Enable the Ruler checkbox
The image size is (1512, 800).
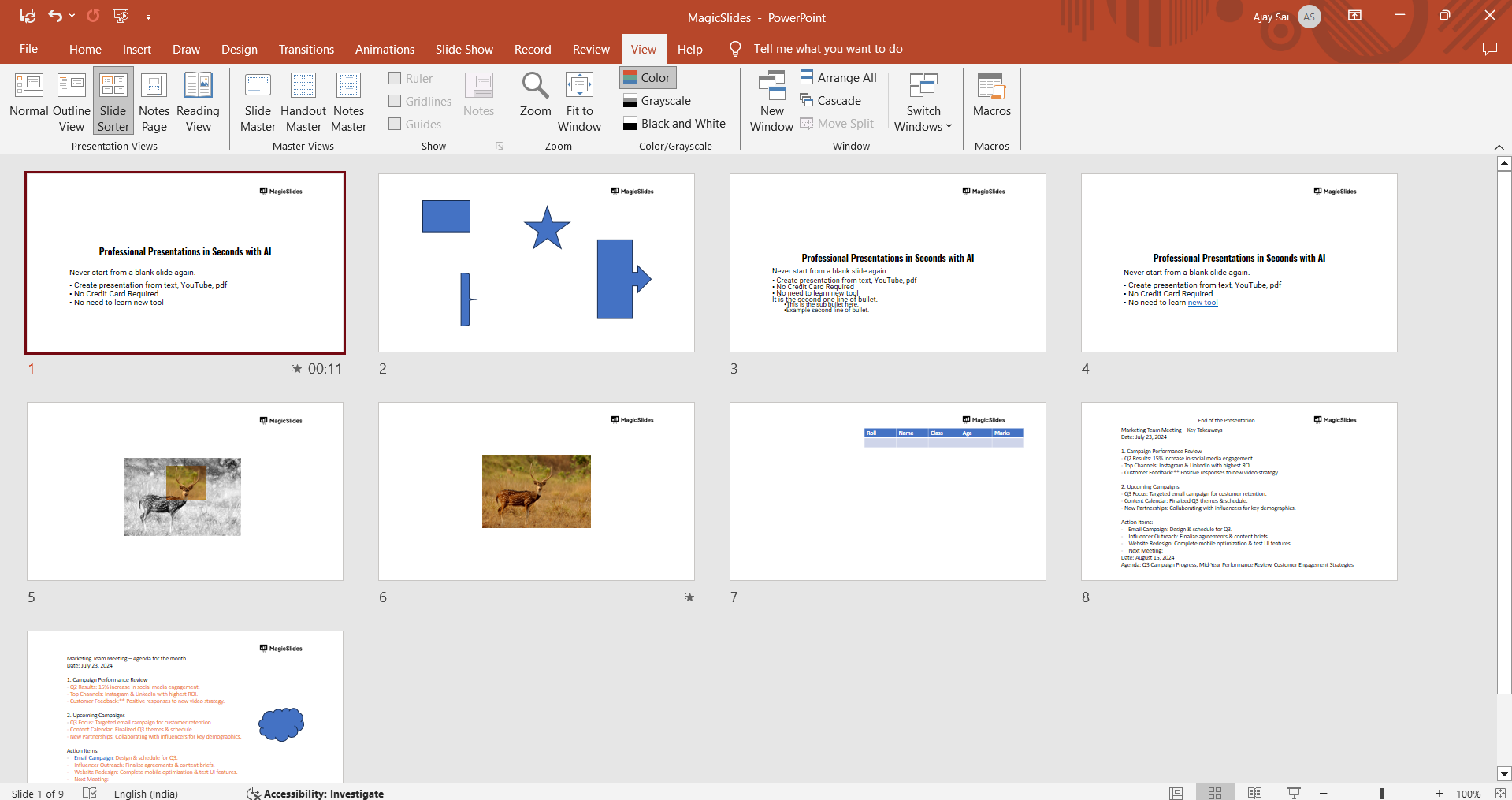[396, 78]
